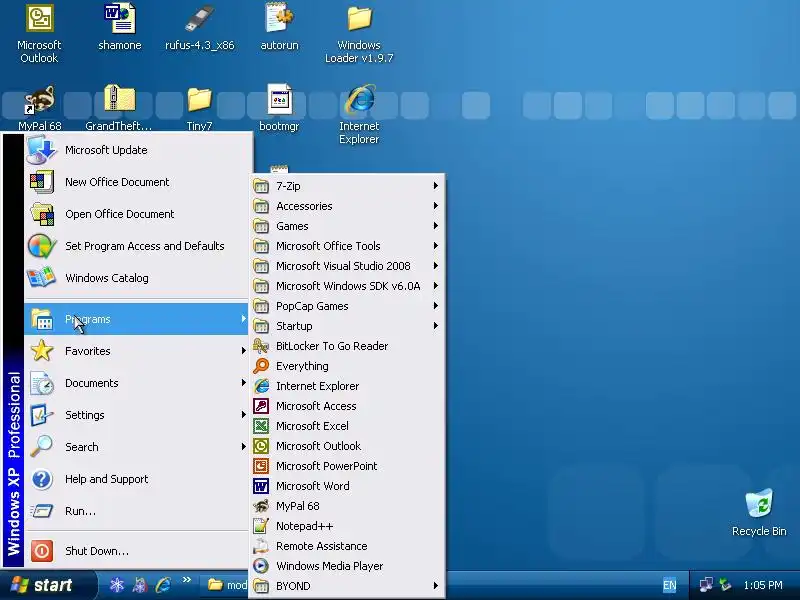Select the autorun file icon
This screenshot has width=800, height=600.
(279, 28)
